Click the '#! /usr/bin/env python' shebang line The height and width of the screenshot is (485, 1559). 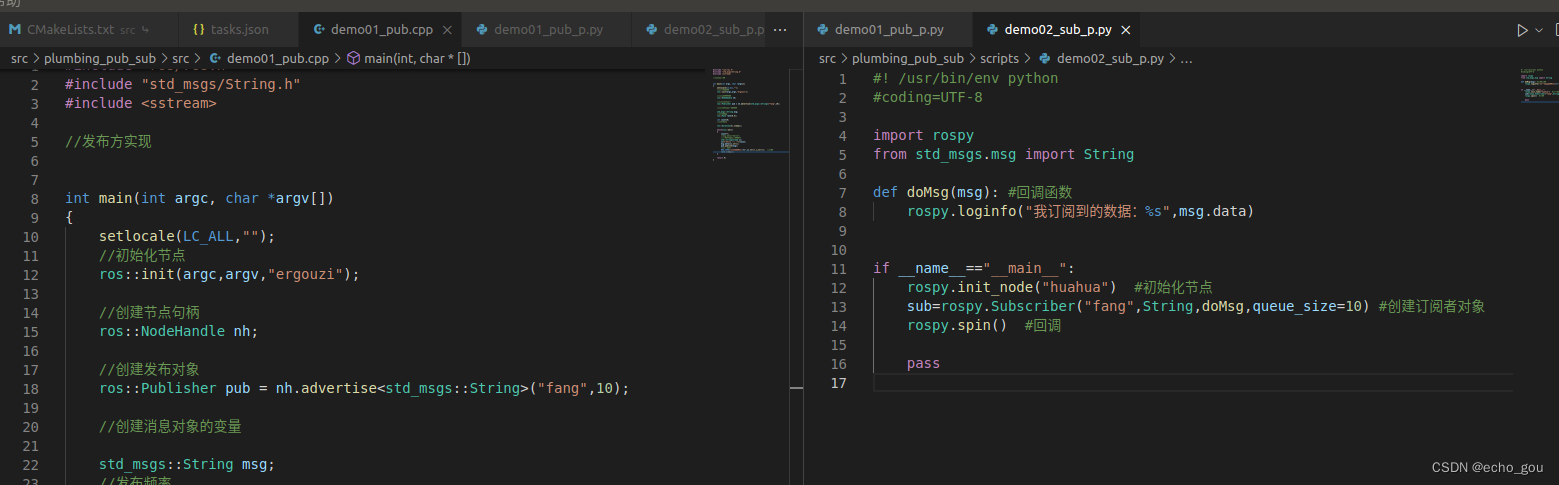[965, 78]
